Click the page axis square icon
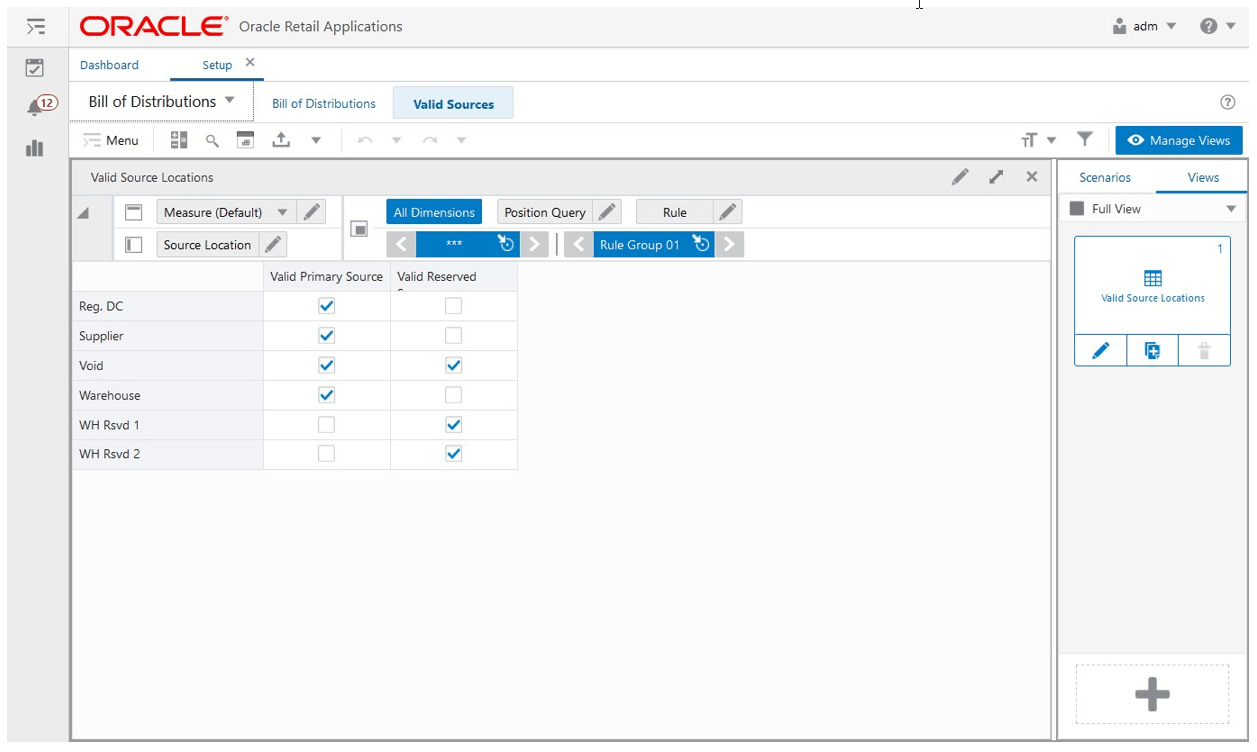The image size is (1257, 752). [359, 229]
